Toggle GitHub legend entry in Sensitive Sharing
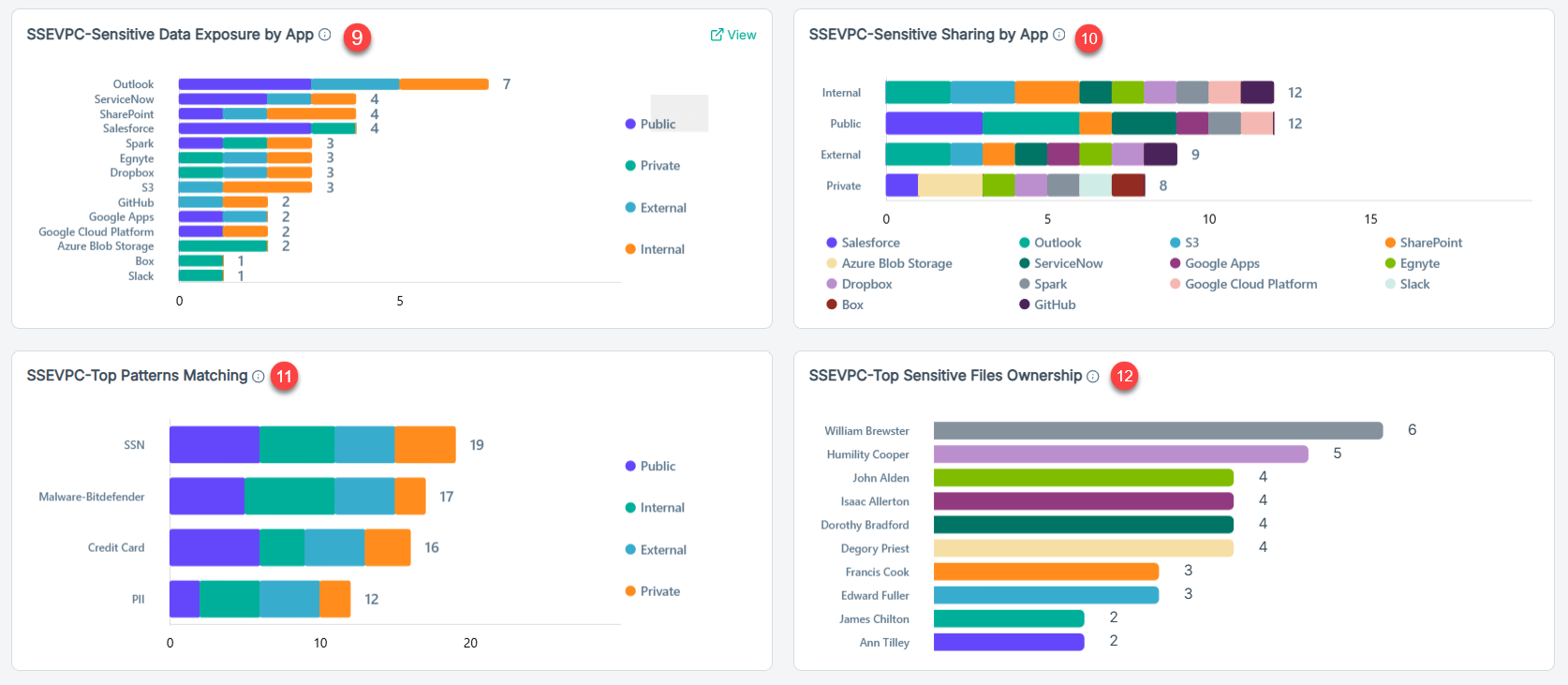Screen dimensions: 1568x685 coord(1047,305)
